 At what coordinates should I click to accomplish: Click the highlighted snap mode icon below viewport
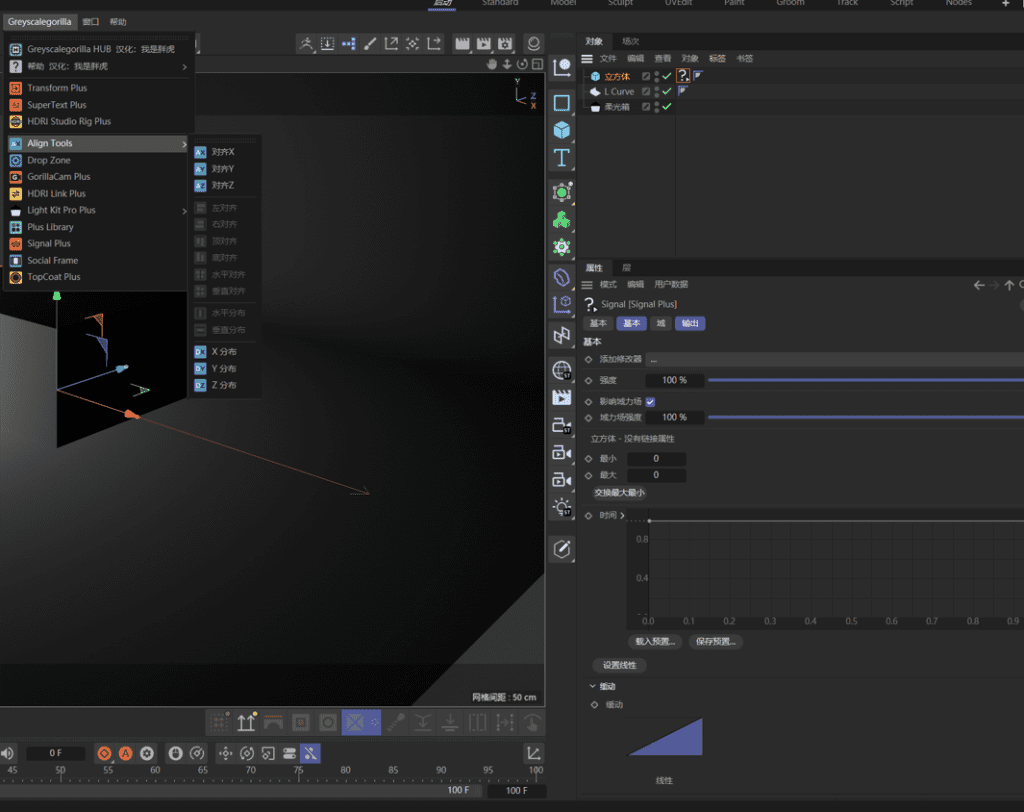(355, 723)
